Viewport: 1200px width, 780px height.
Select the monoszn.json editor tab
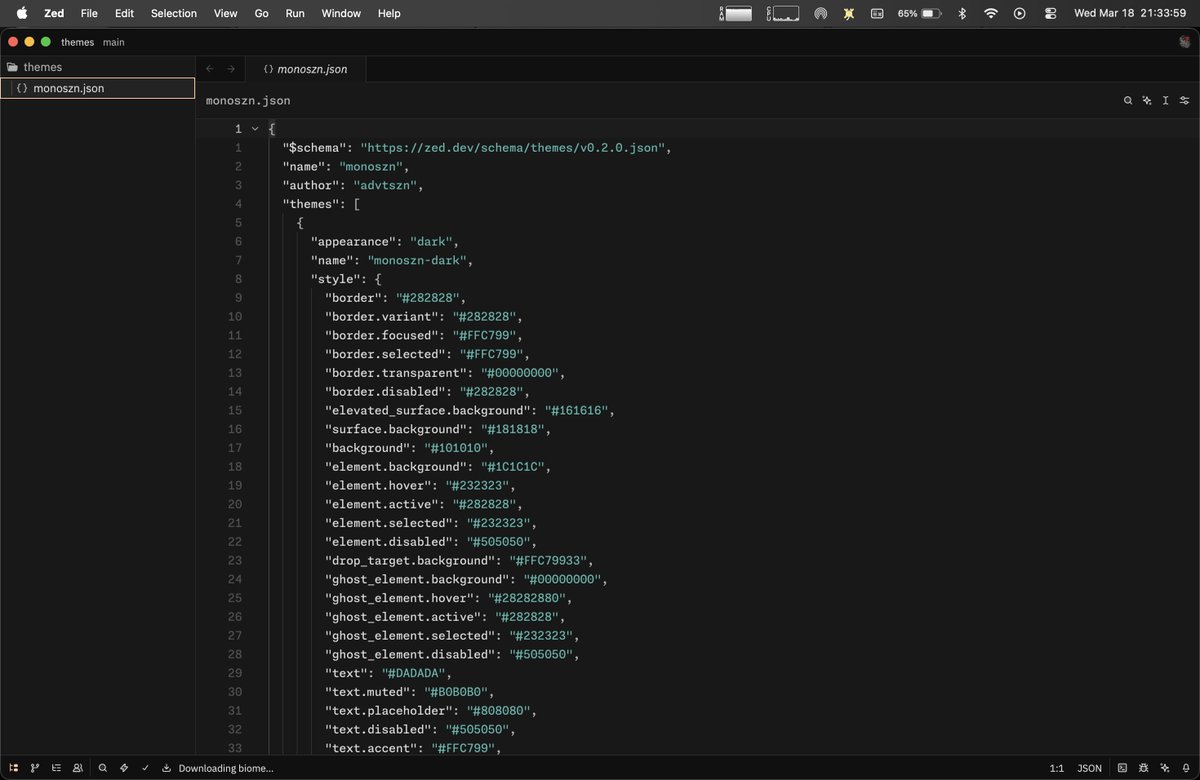[305, 69]
